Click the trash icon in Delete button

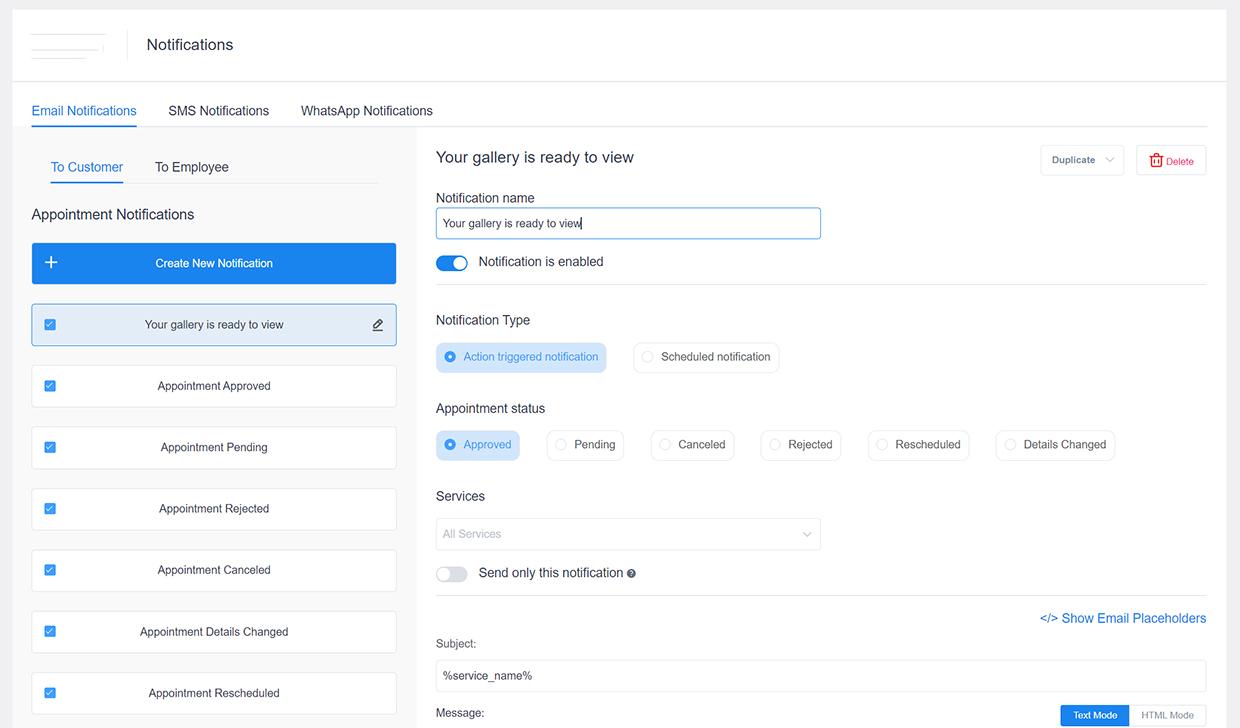tap(1156, 160)
